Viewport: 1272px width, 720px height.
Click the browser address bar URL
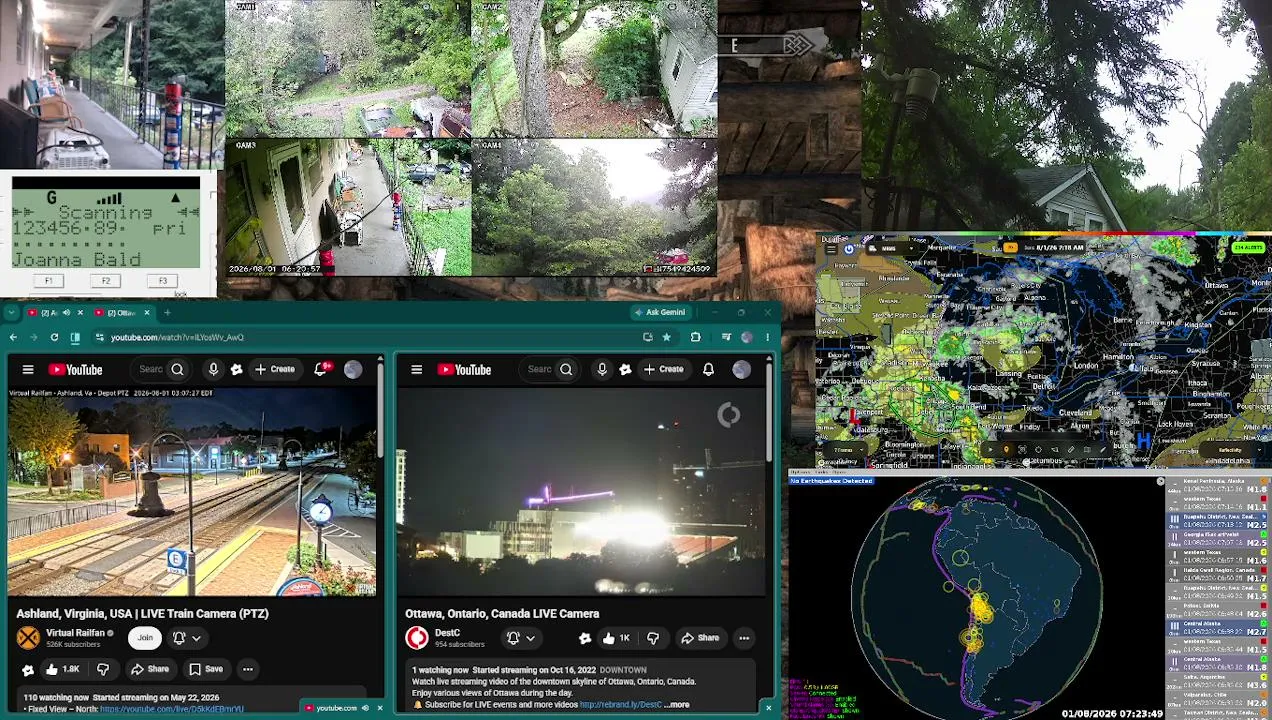coord(177,338)
